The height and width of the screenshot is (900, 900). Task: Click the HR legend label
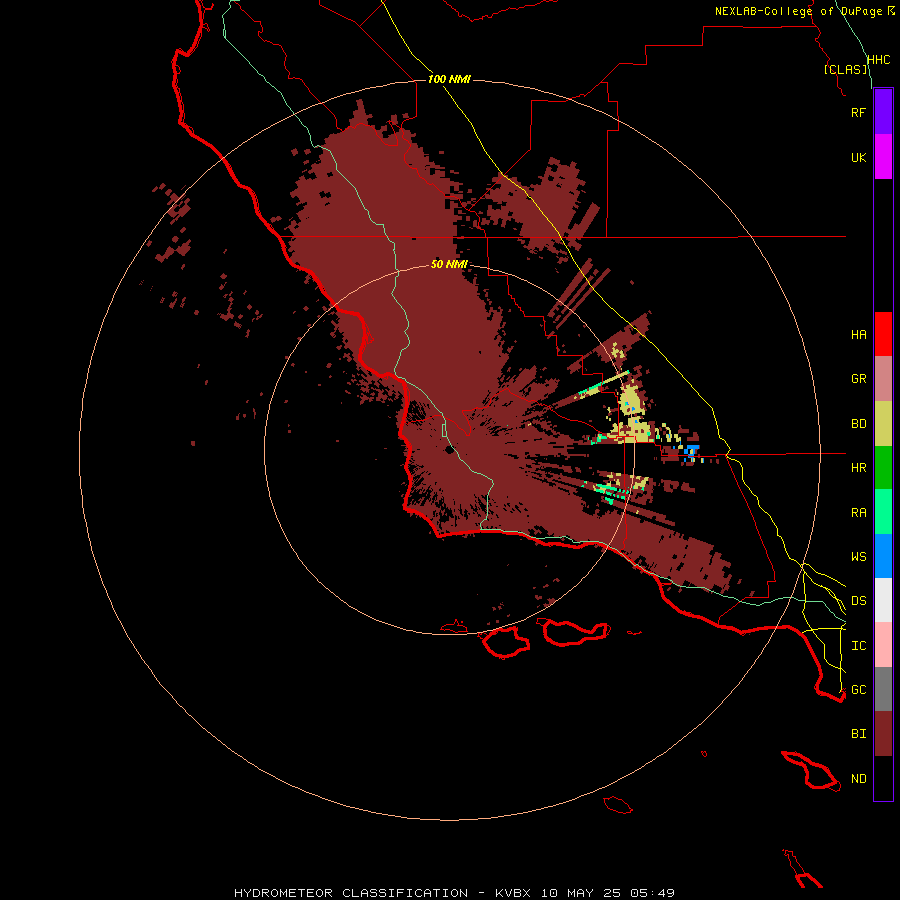point(858,468)
